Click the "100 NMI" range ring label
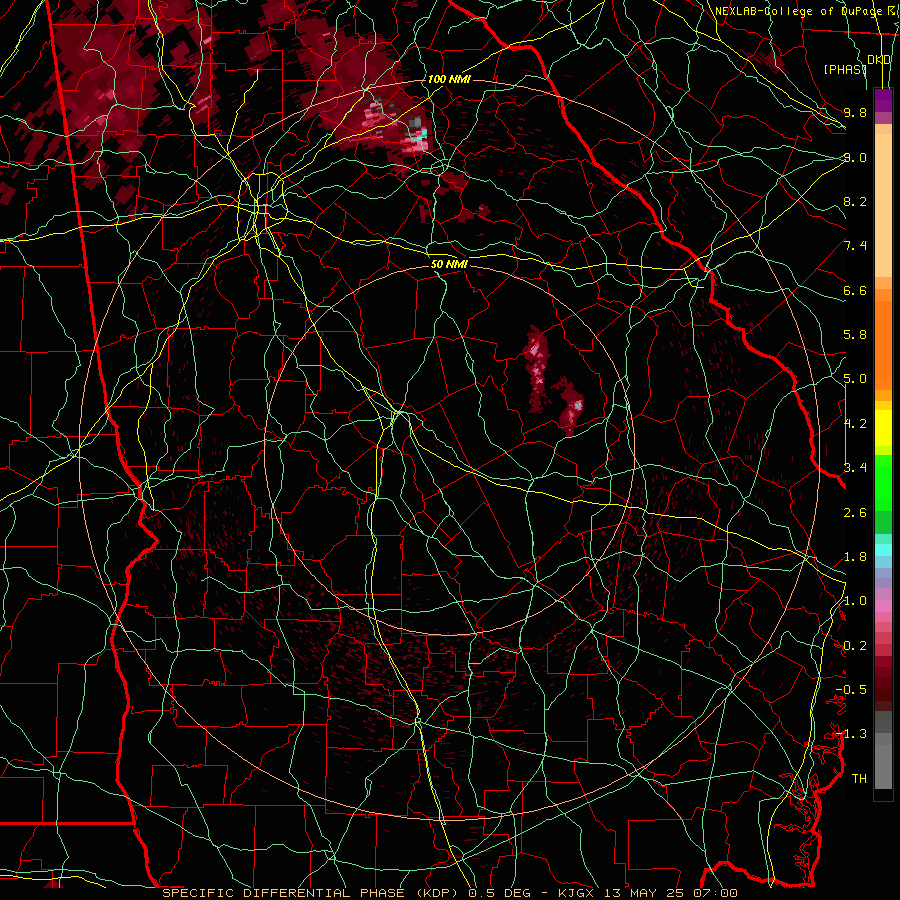This screenshot has height=900, width=900. (x=449, y=79)
